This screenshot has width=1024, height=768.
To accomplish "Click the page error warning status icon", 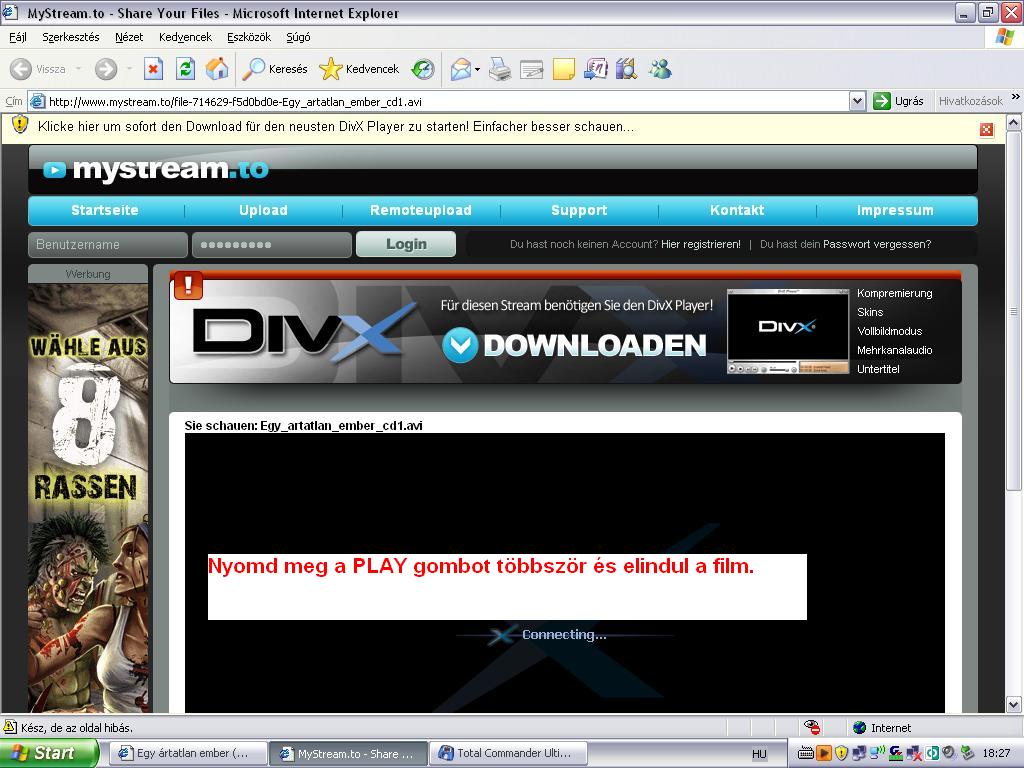I will [x=10, y=727].
